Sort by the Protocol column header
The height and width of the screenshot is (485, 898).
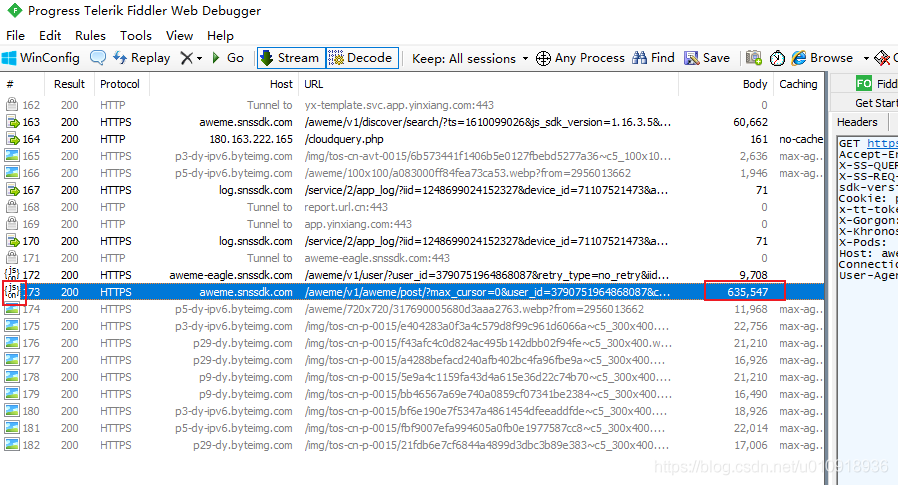[120, 84]
